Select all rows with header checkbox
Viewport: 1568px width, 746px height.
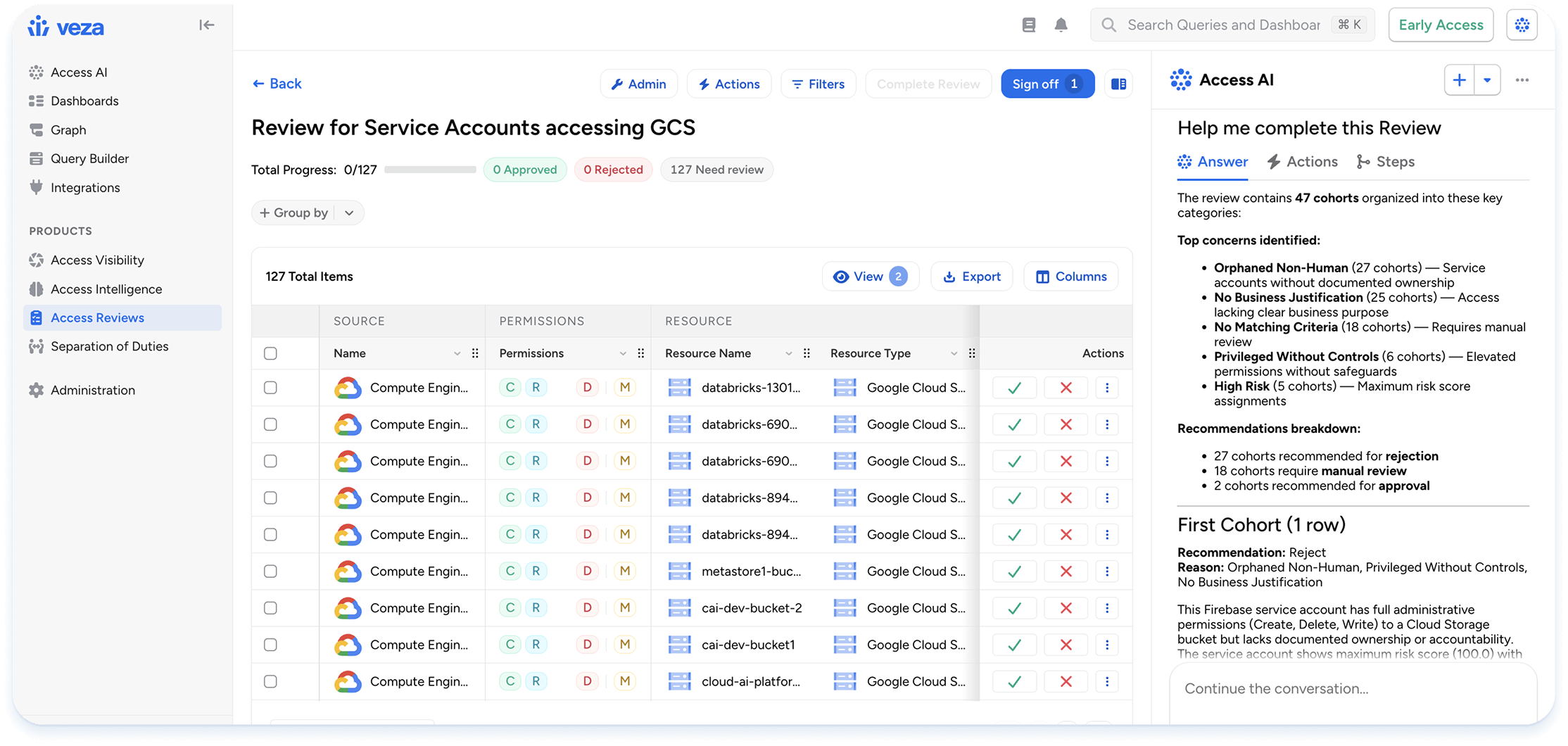pos(270,353)
